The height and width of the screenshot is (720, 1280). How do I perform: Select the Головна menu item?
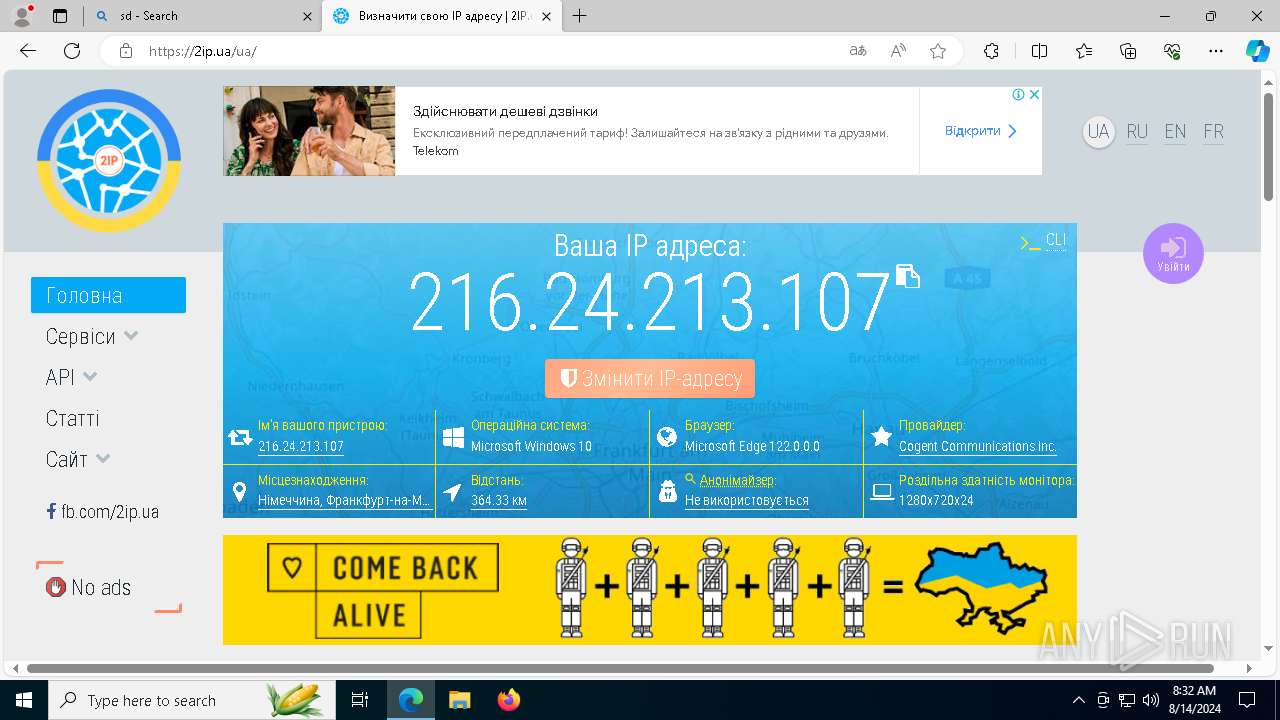[108, 295]
